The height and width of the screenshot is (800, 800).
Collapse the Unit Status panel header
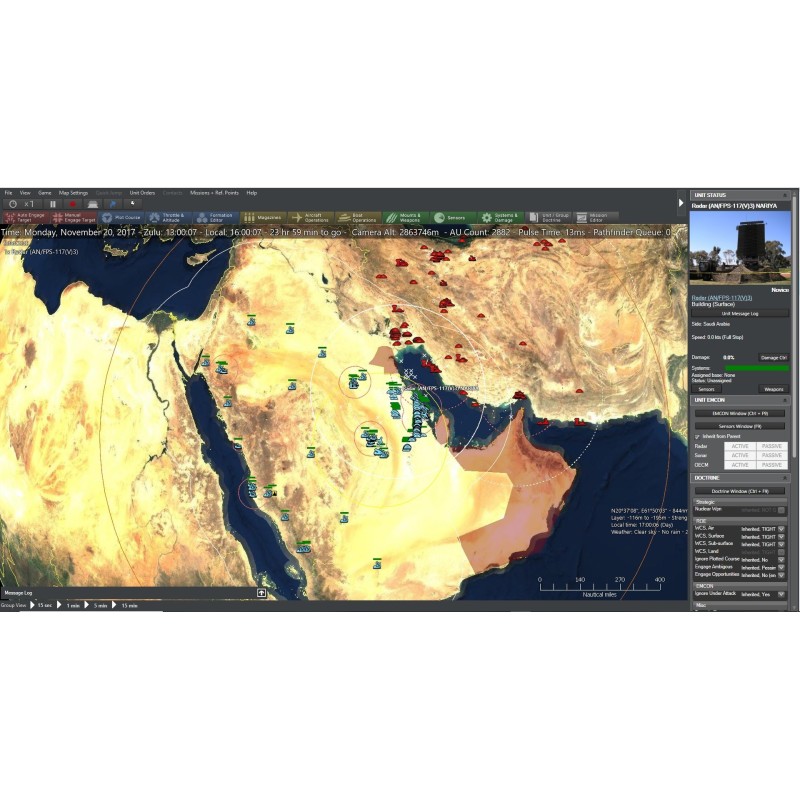pos(783,194)
